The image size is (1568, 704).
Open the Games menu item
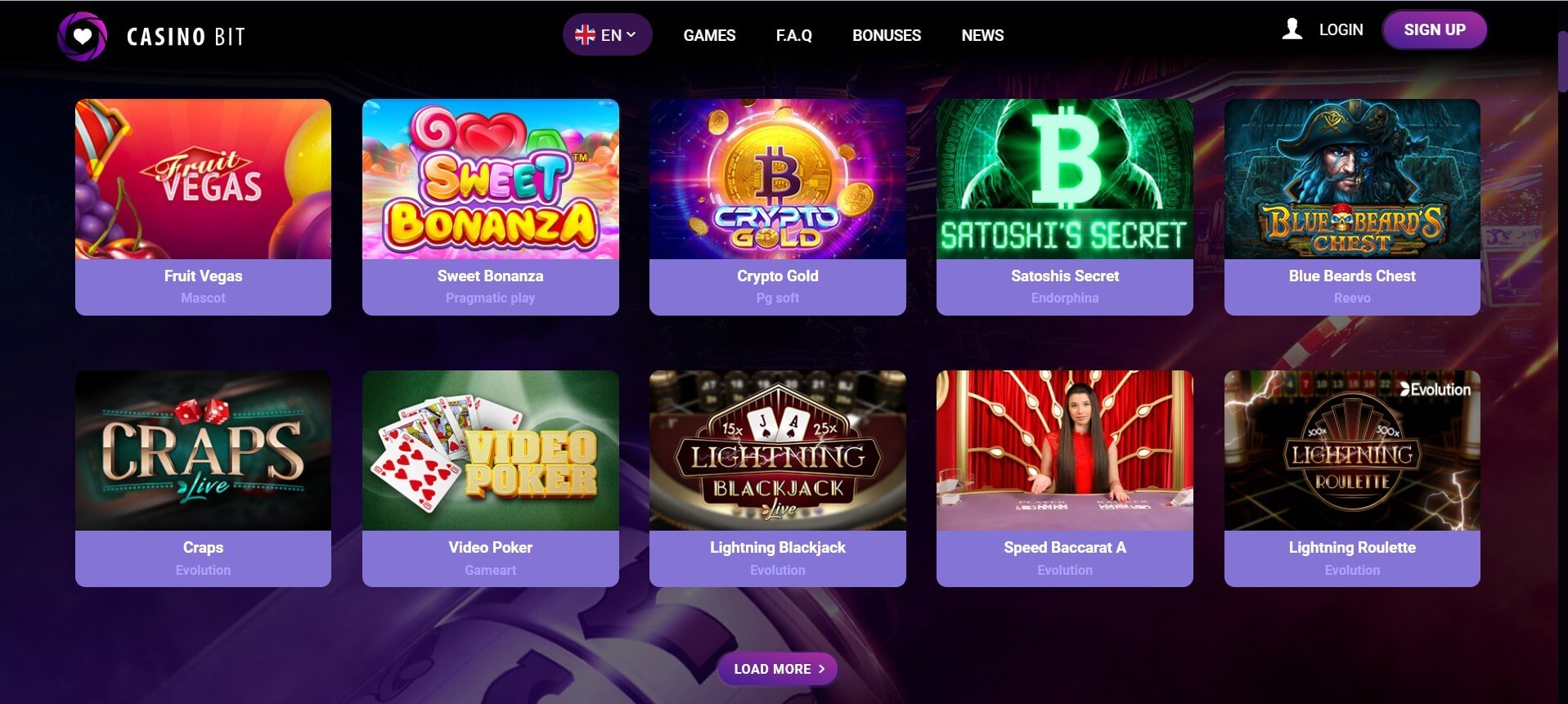pos(709,35)
